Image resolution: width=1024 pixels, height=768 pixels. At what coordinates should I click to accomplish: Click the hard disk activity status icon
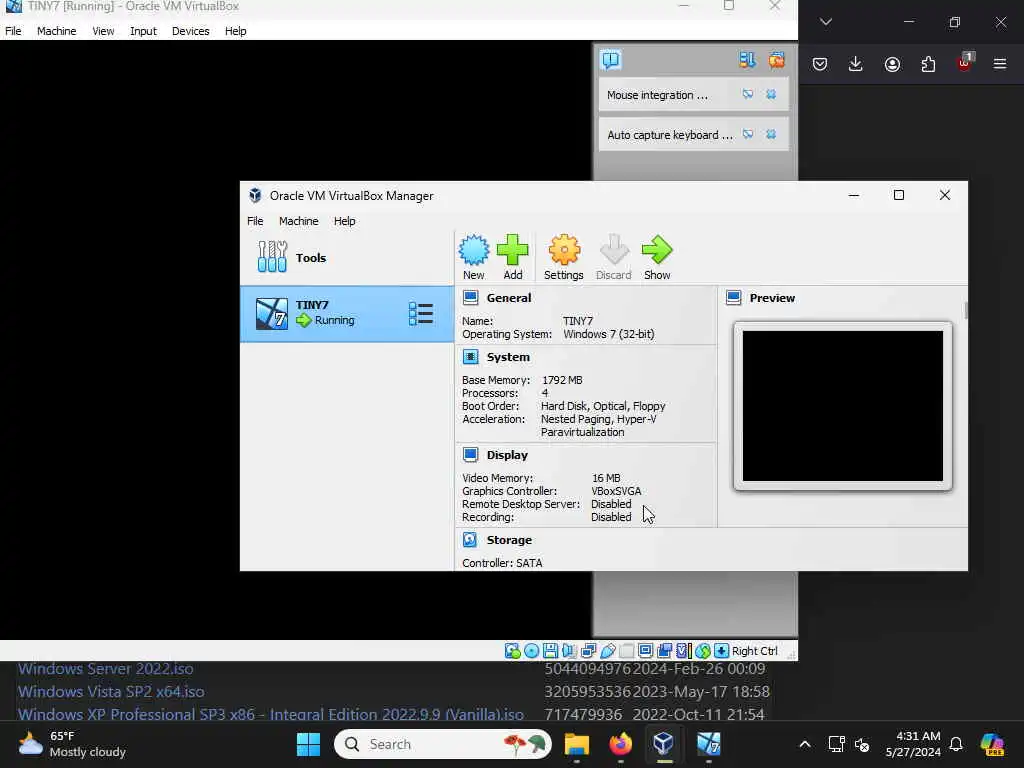(x=513, y=650)
